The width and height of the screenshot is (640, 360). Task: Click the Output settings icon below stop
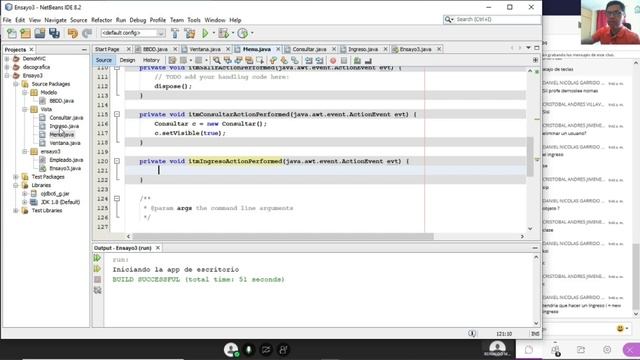click(x=97, y=290)
